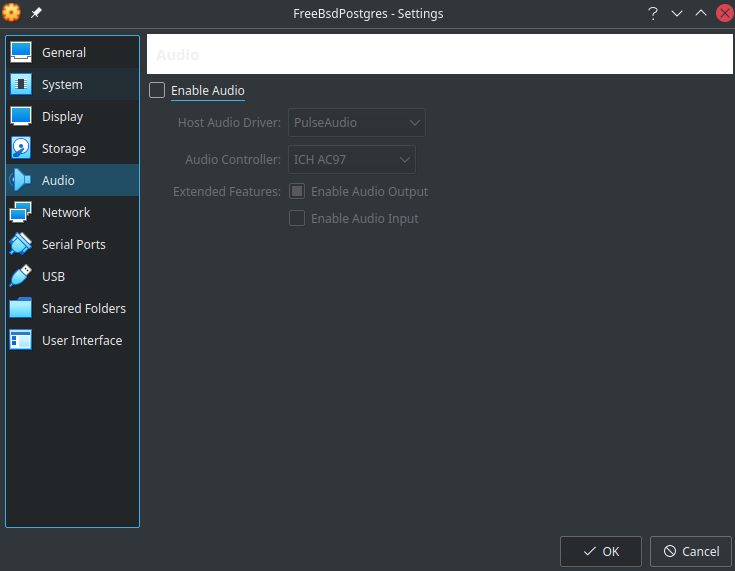Select the USB label in sidebar
This screenshot has height=571, width=735.
tap(53, 277)
